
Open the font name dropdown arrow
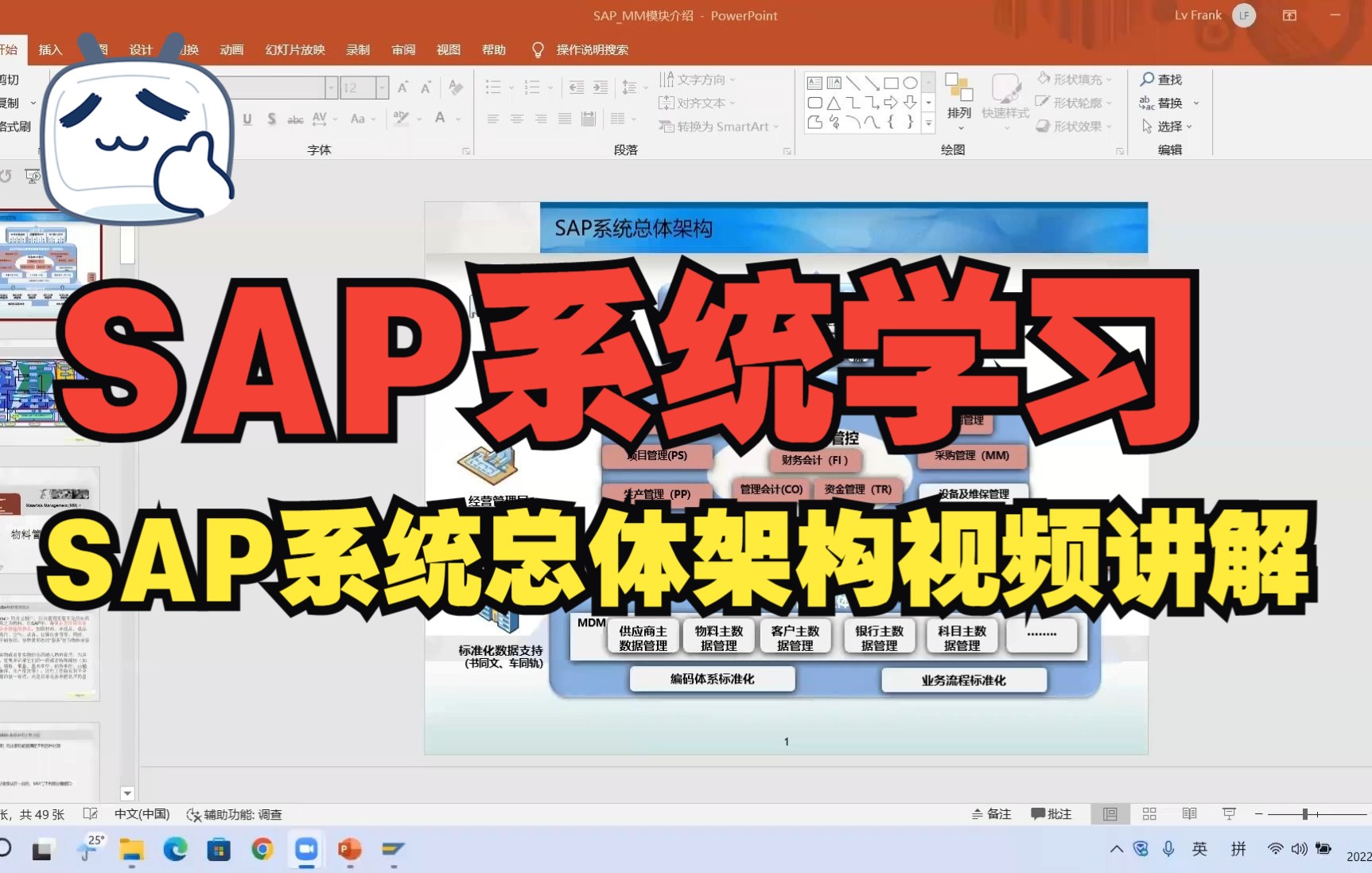click(x=331, y=87)
